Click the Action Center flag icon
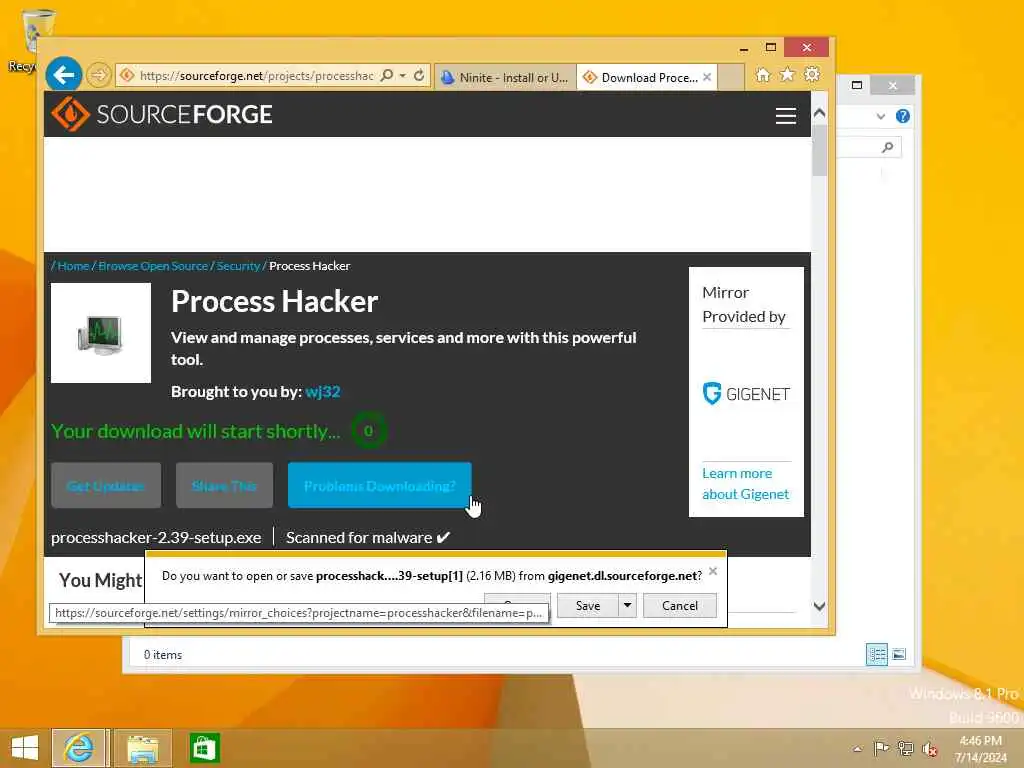This screenshot has width=1024, height=768. (x=881, y=748)
